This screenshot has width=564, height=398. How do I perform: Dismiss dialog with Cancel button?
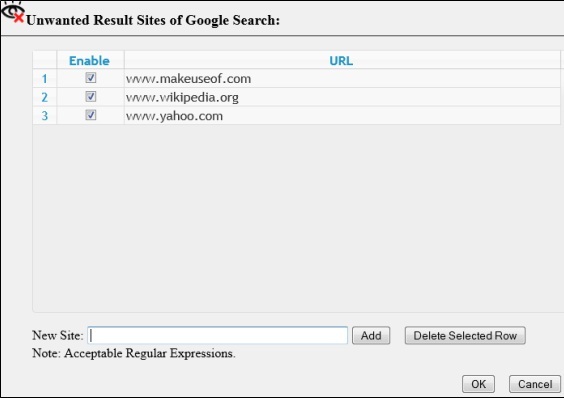point(535,384)
